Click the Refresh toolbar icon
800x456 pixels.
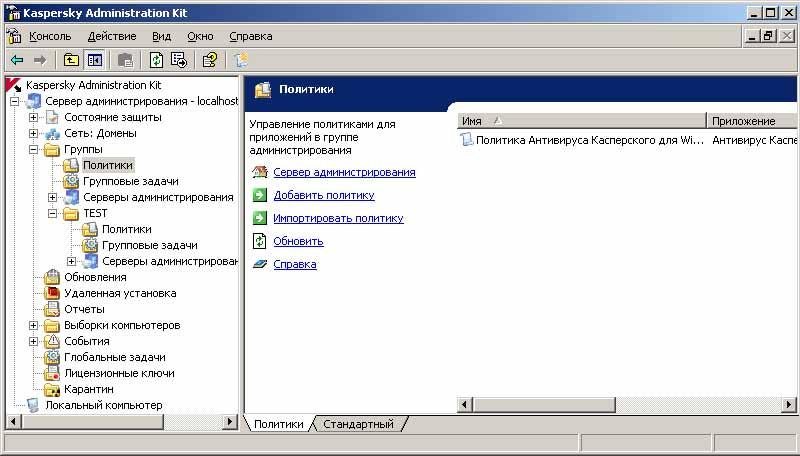pos(156,60)
